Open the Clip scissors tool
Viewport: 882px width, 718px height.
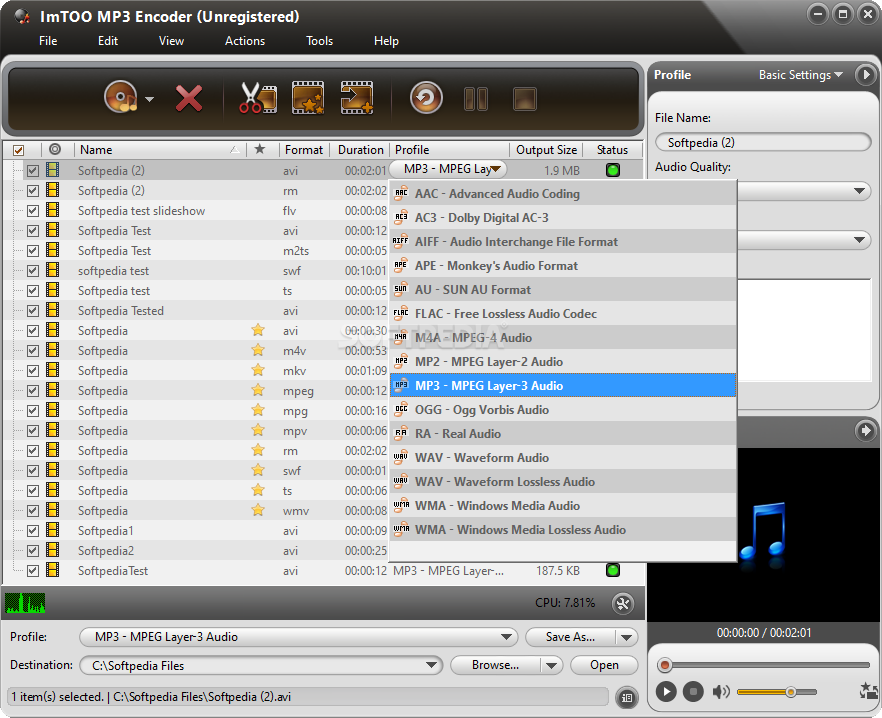point(258,98)
